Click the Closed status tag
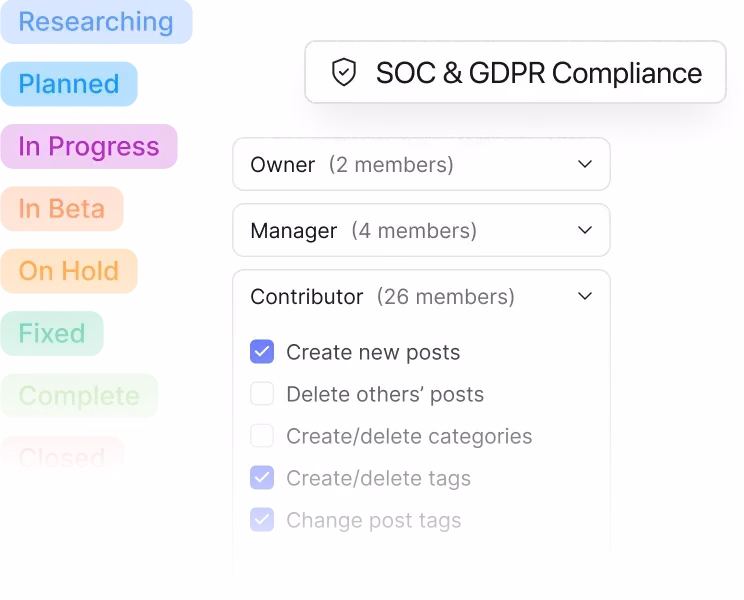This screenshot has width=744, height=600. pyautogui.click(x=62, y=456)
